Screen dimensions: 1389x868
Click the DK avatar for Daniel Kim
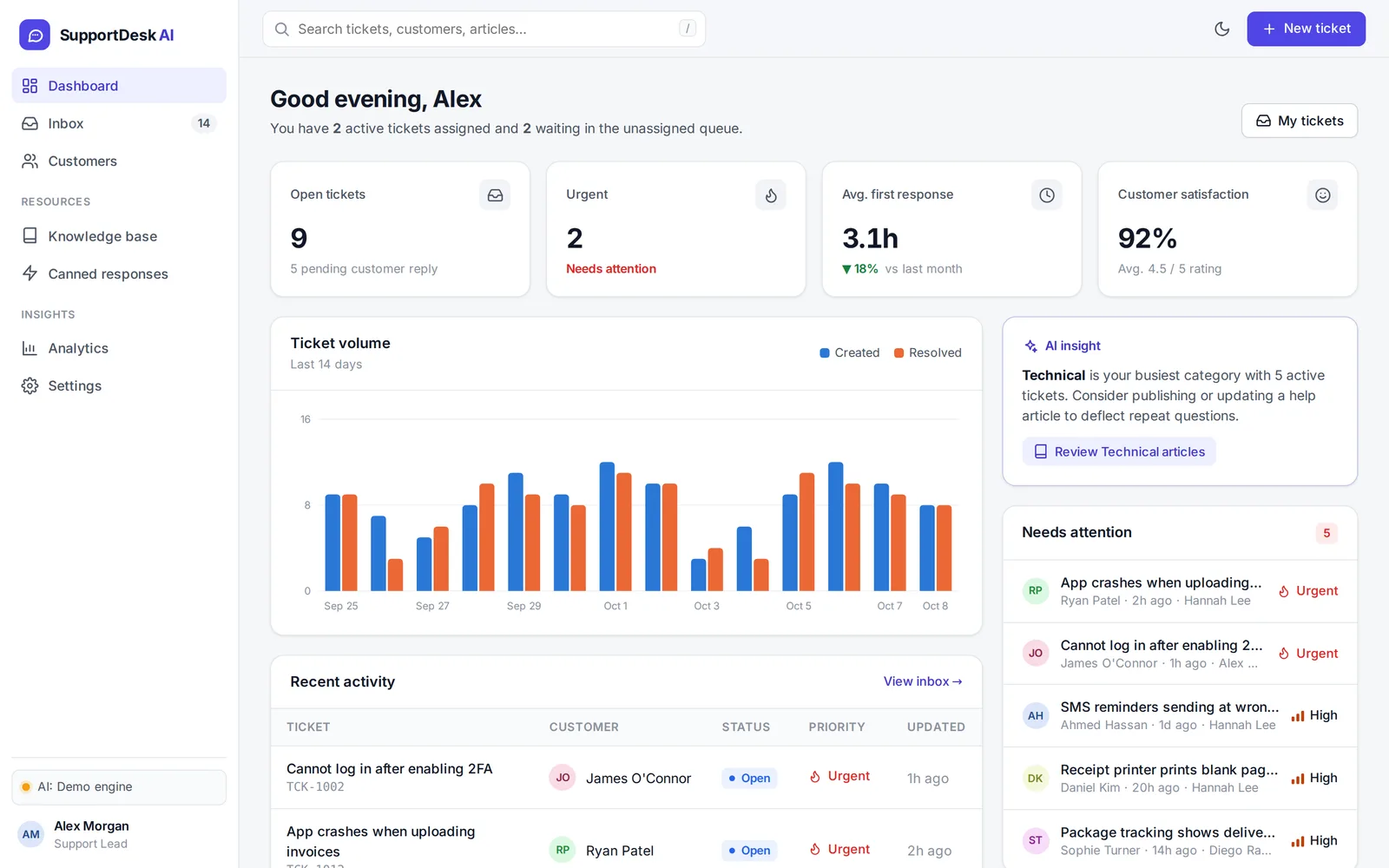[1035, 779]
